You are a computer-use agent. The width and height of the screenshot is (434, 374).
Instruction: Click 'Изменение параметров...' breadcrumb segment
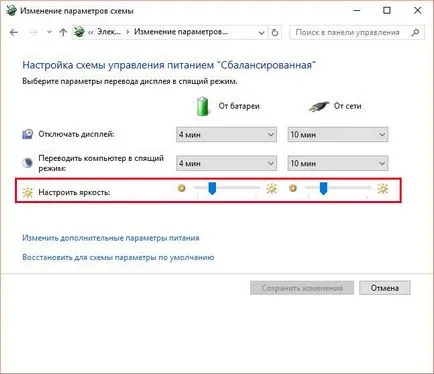[x=181, y=32]
